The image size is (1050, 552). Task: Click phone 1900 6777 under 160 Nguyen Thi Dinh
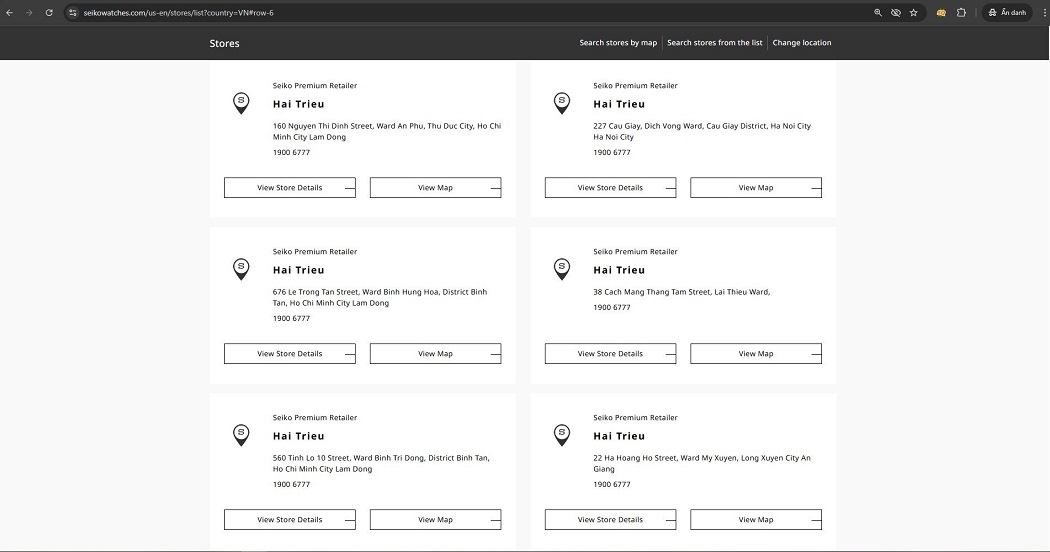291,153
